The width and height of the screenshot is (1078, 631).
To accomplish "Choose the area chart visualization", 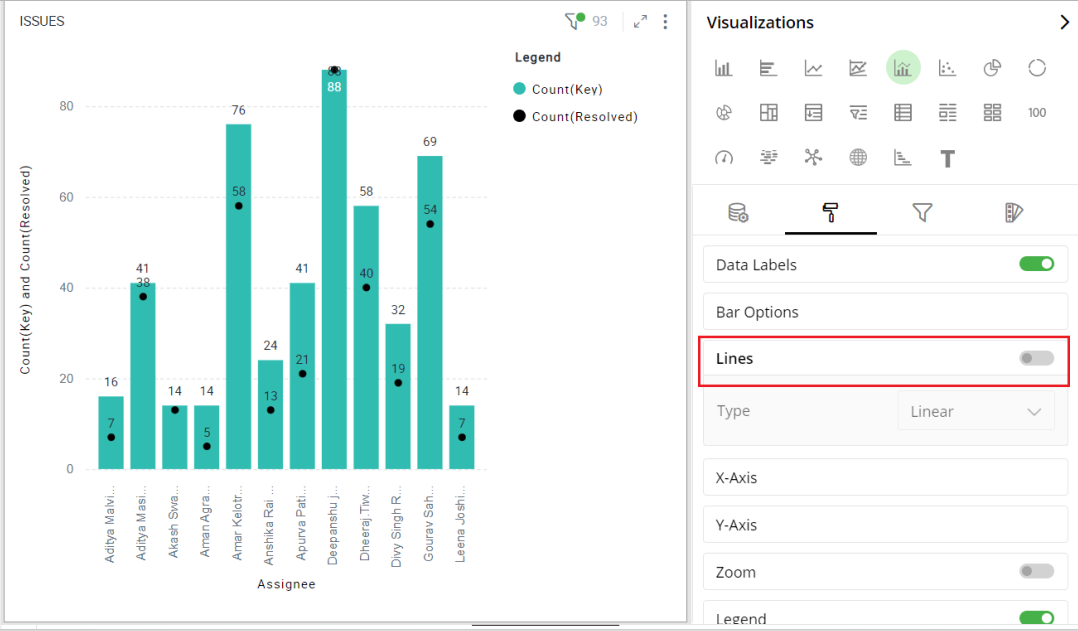I will (858, 68).
